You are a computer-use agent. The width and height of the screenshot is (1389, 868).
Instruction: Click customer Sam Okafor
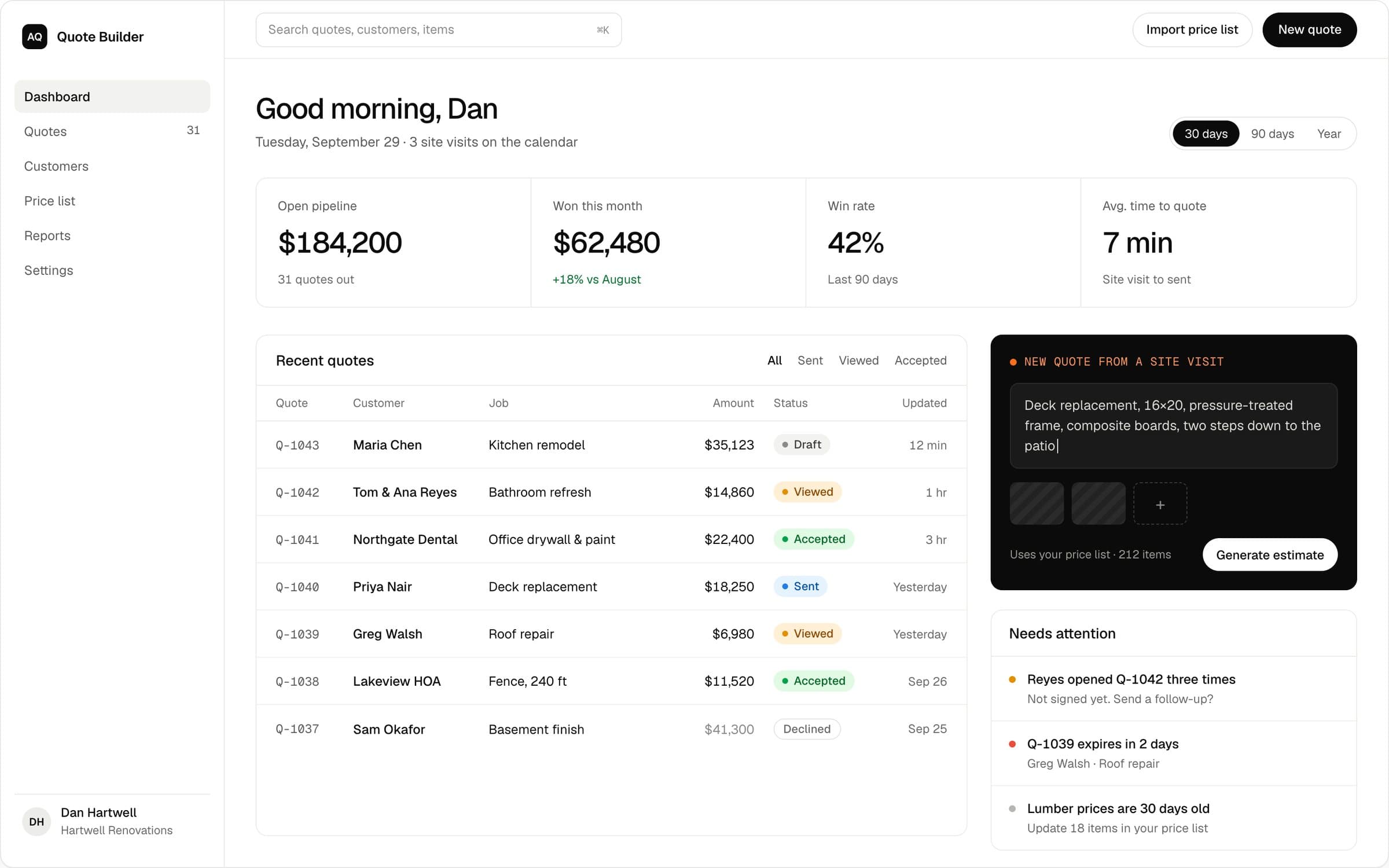[x=389, y=729]
